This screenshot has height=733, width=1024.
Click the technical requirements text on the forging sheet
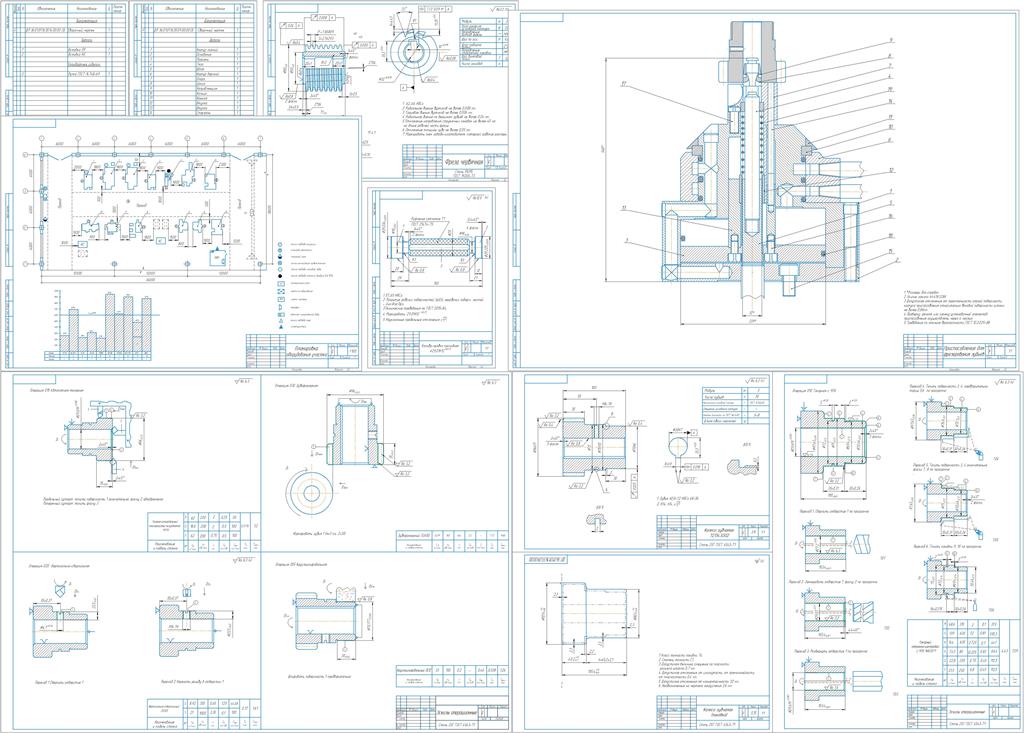click(706, 668)
